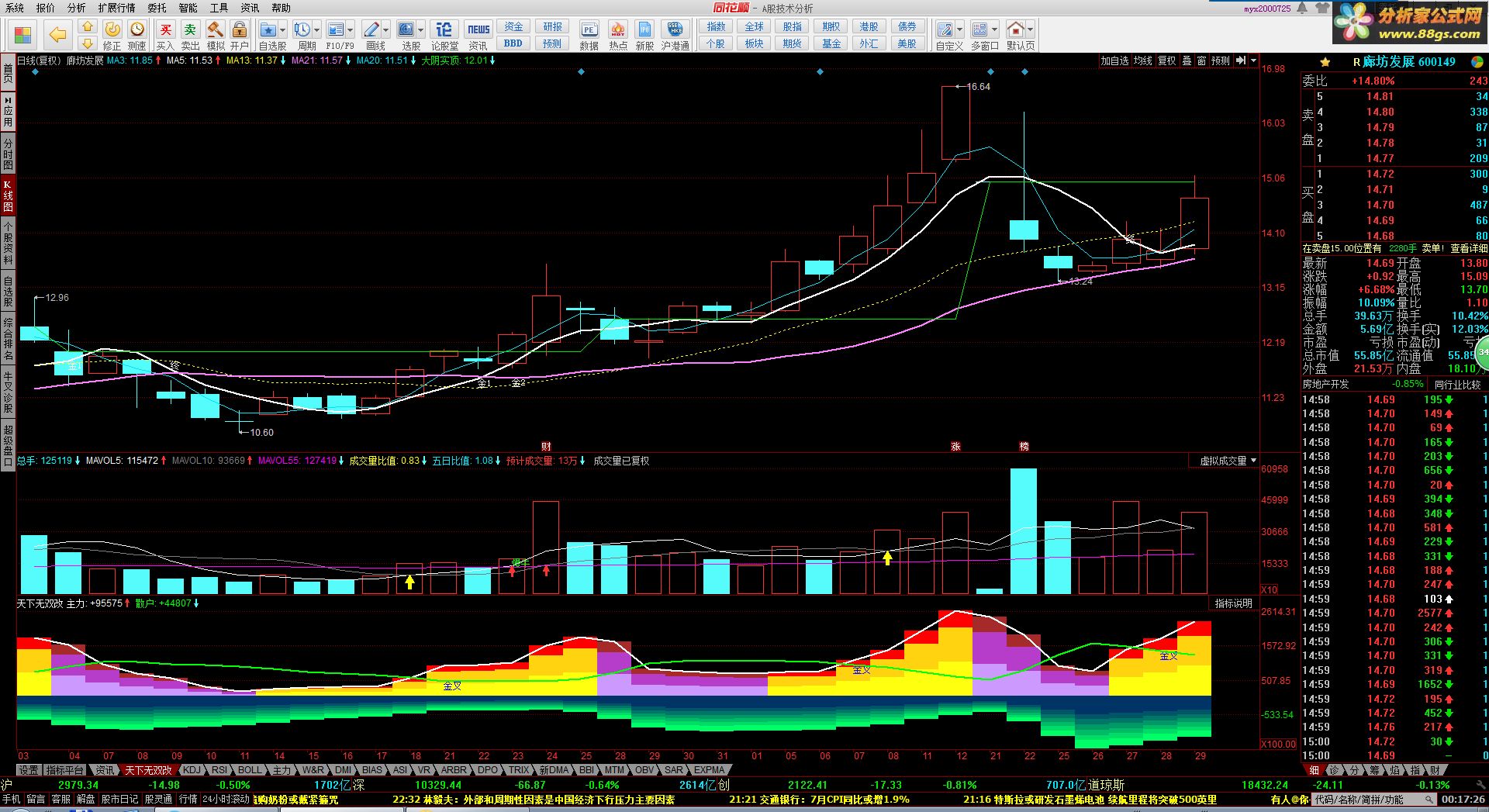
Task: Open the 测速 speed test clock icon
Action: (137, 29)
